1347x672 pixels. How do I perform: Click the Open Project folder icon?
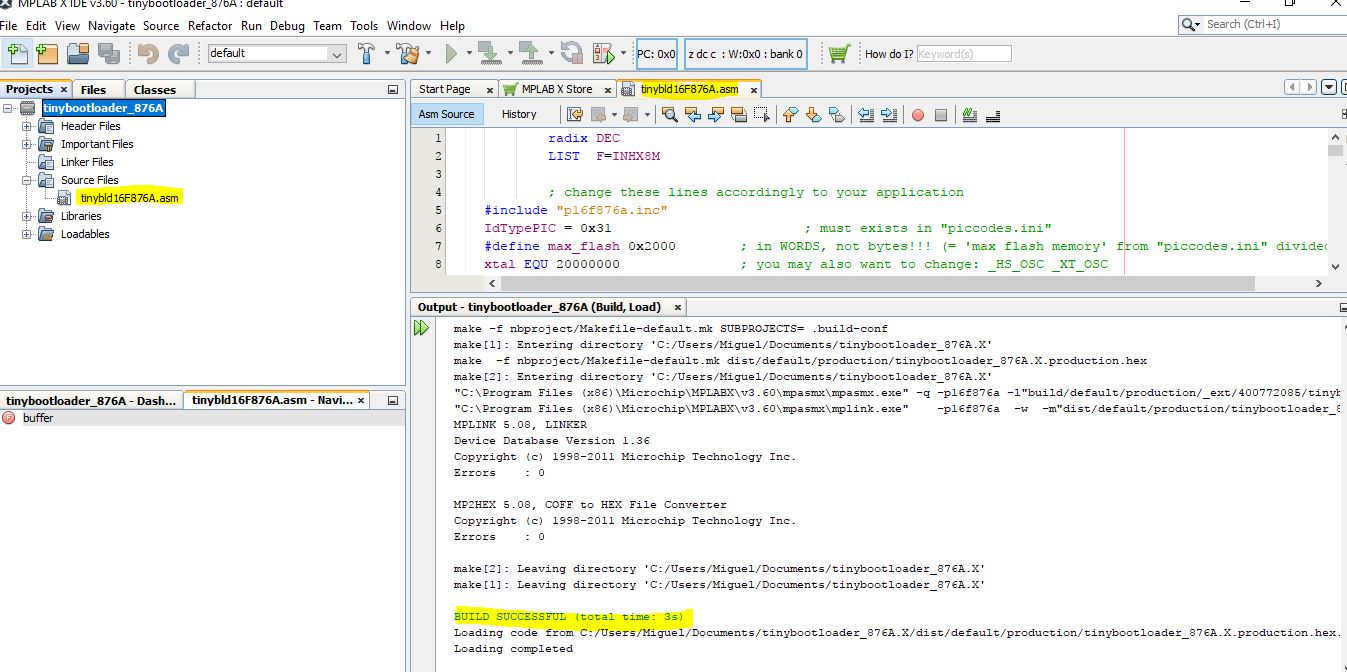[x=78, y=54]
